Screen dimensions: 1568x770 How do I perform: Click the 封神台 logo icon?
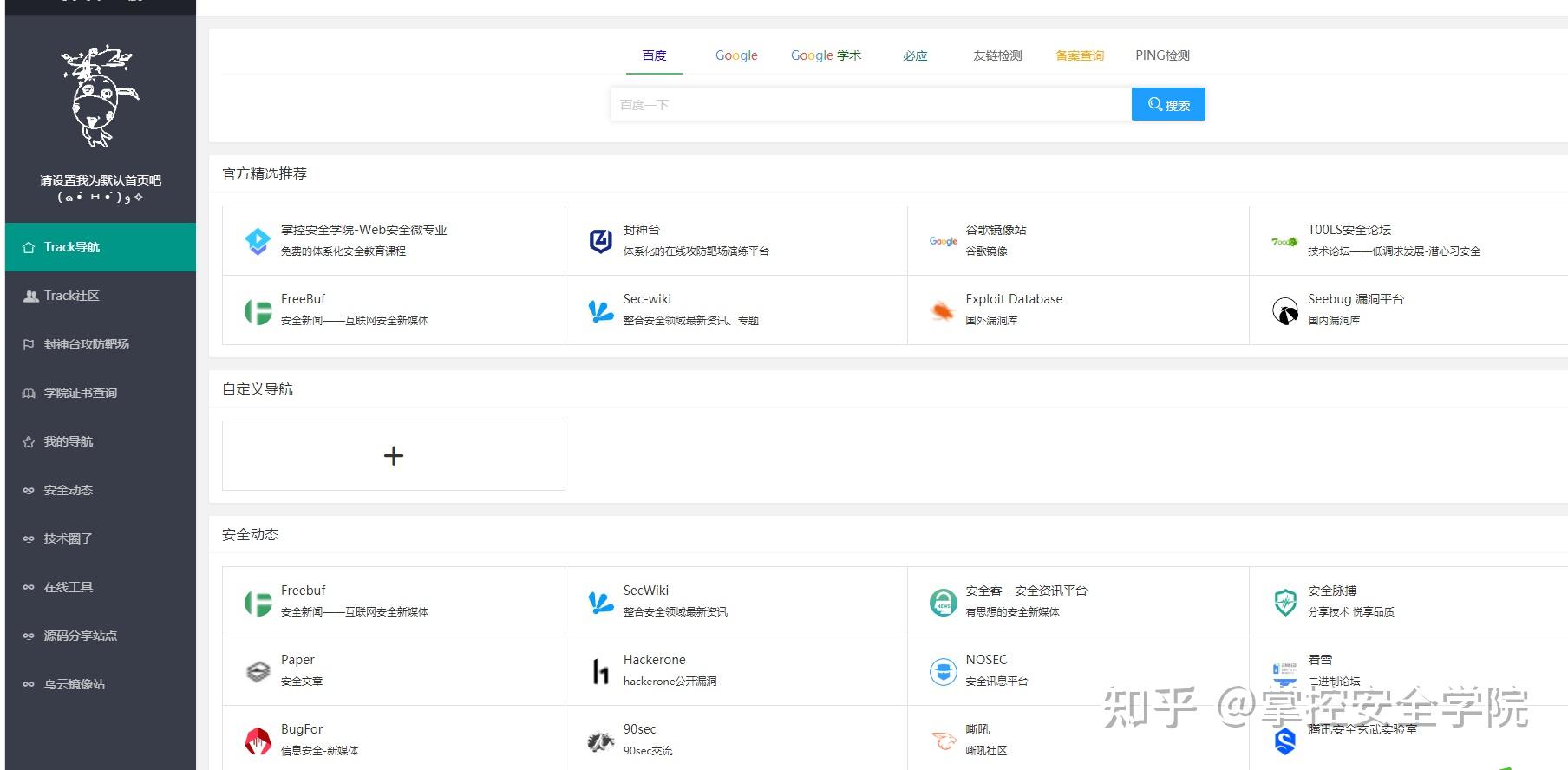tap(600, 241)
